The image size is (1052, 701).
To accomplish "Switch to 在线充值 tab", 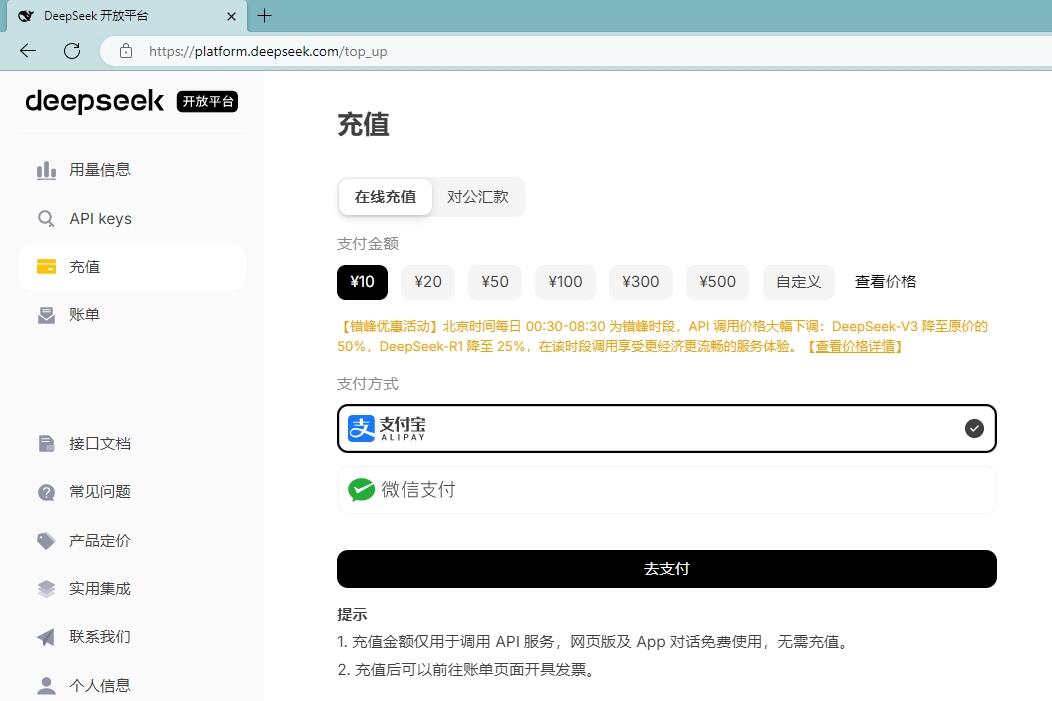I will point(385,197).
